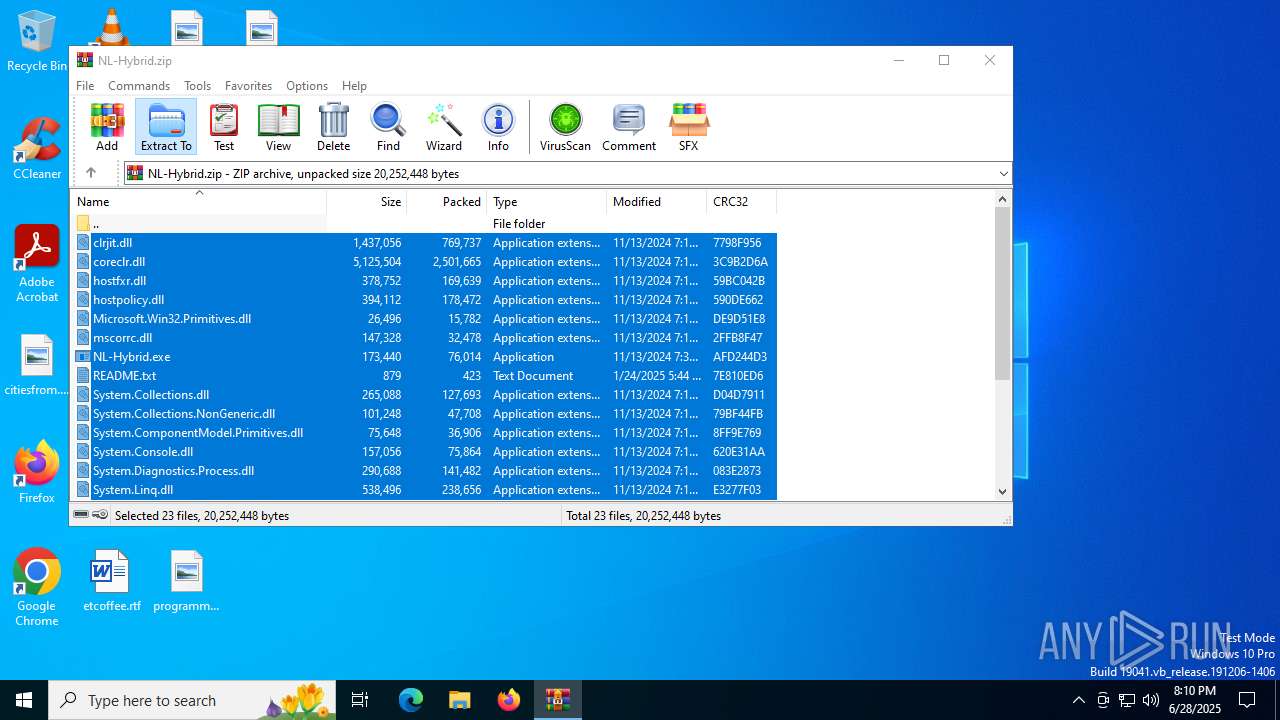This screenshot has width=1280, height=720.
Task: Open the Options menu
Action: tap(307, 86)
